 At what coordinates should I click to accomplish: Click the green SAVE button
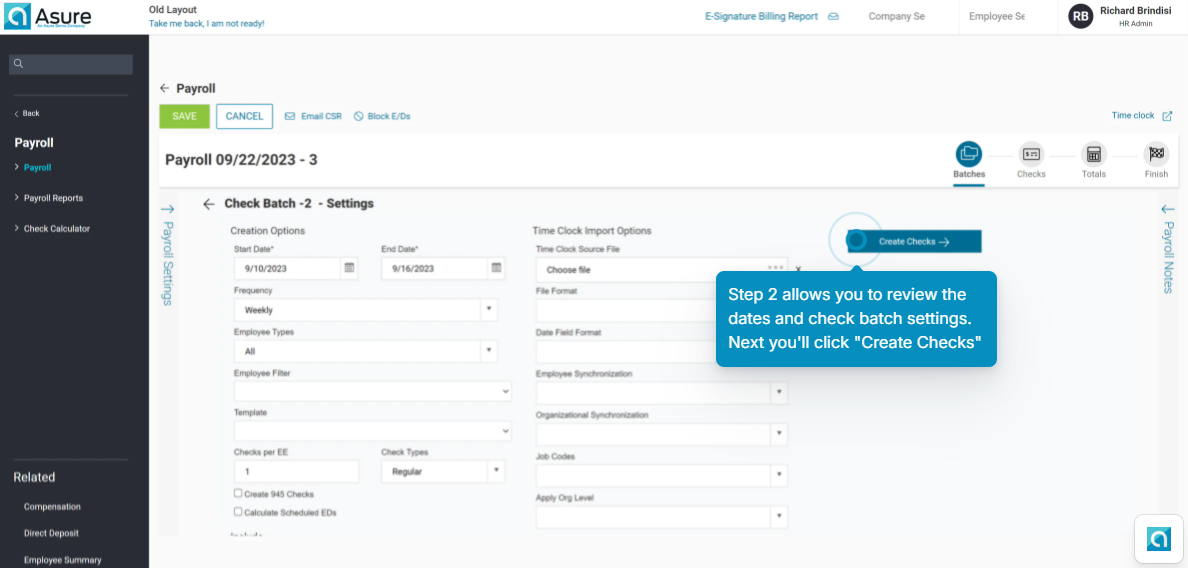click(184, 117)
